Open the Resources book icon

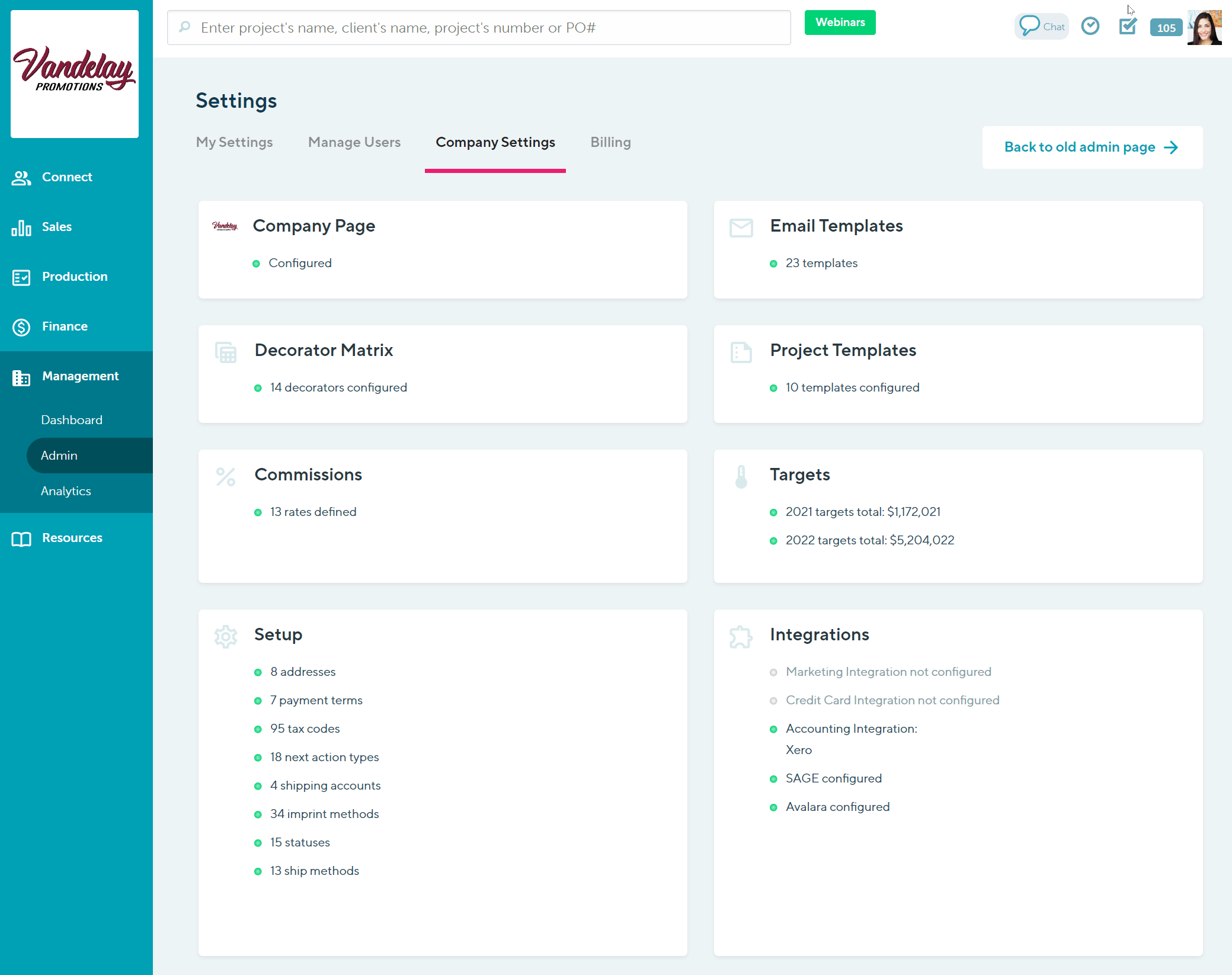[21, 538]
